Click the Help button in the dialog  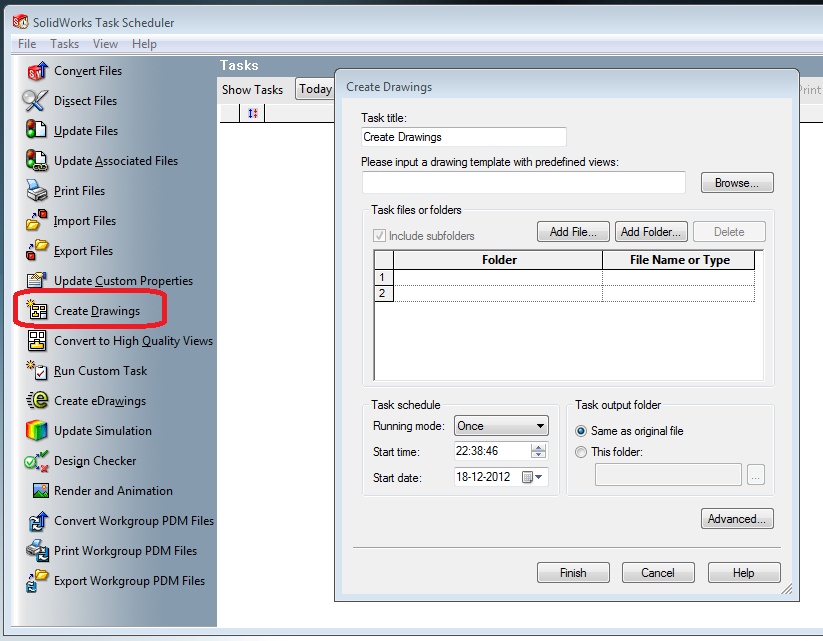click(744, 573)
